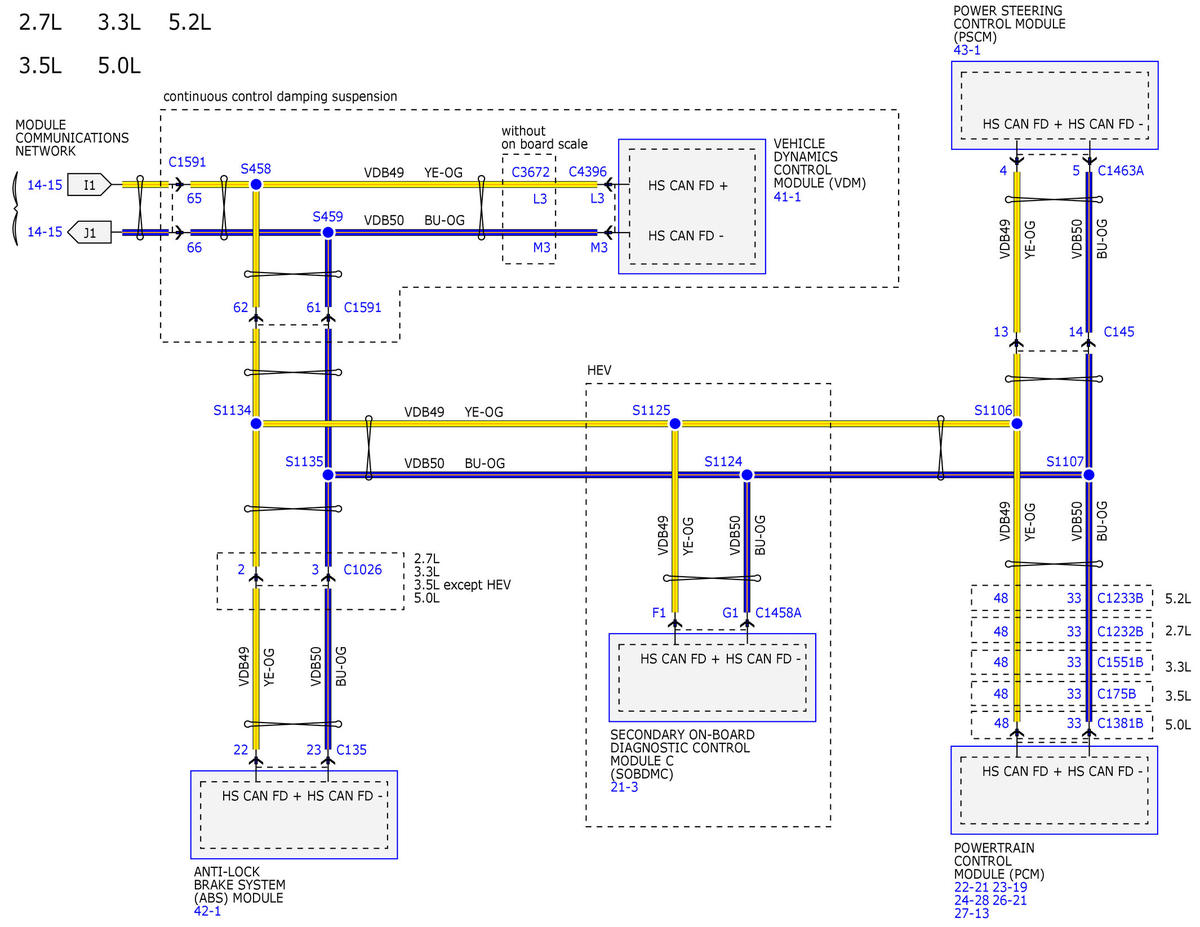Click splice node S459
The image size is (1200, 927).
click(328, 232)
